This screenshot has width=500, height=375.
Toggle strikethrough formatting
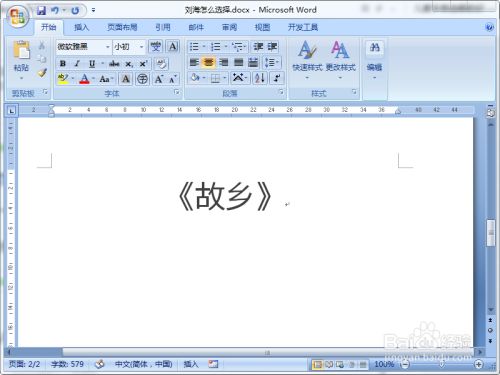pyautogui.click(x=114, y=63)
